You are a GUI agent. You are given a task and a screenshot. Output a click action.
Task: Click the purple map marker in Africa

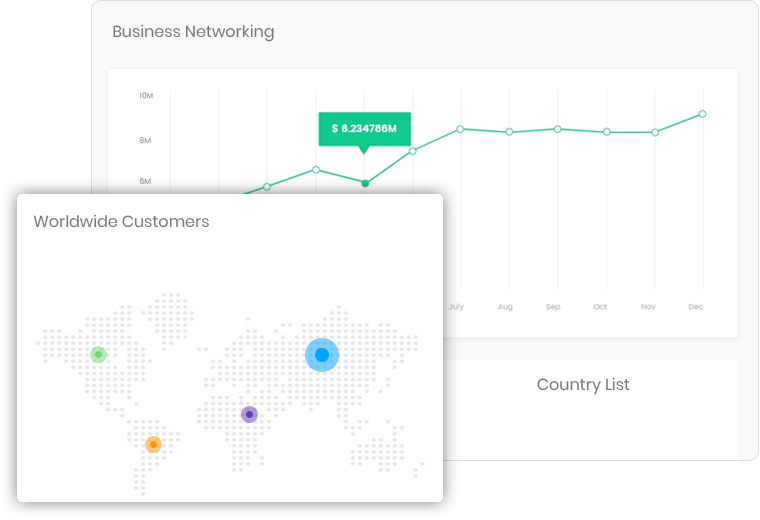click(x=249, y=414)
